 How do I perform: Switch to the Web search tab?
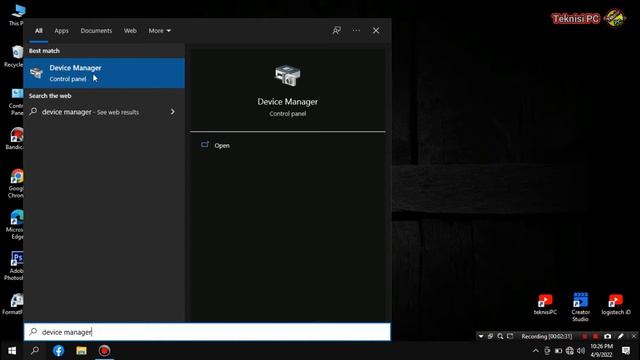[130, 31]
